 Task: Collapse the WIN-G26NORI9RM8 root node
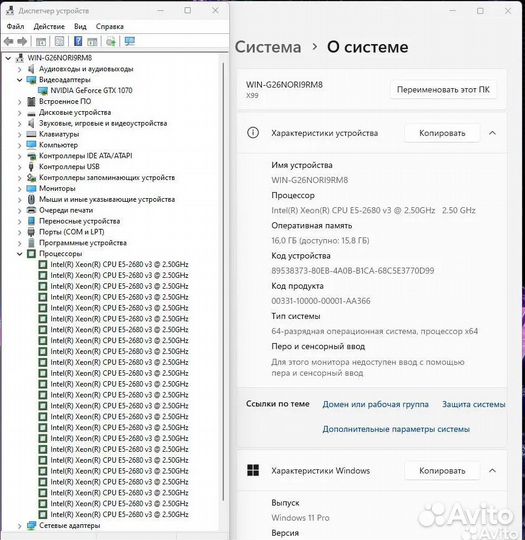(8, 58)
